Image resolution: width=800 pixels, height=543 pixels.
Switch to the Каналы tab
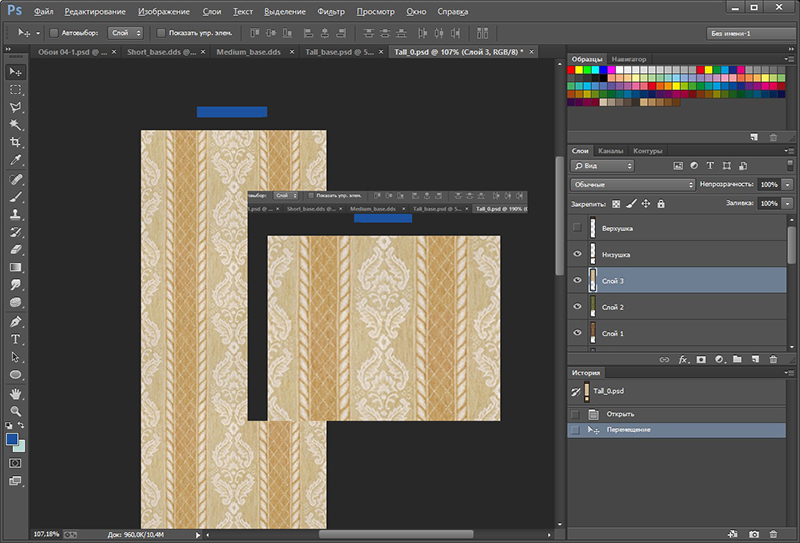coord(611,151)
